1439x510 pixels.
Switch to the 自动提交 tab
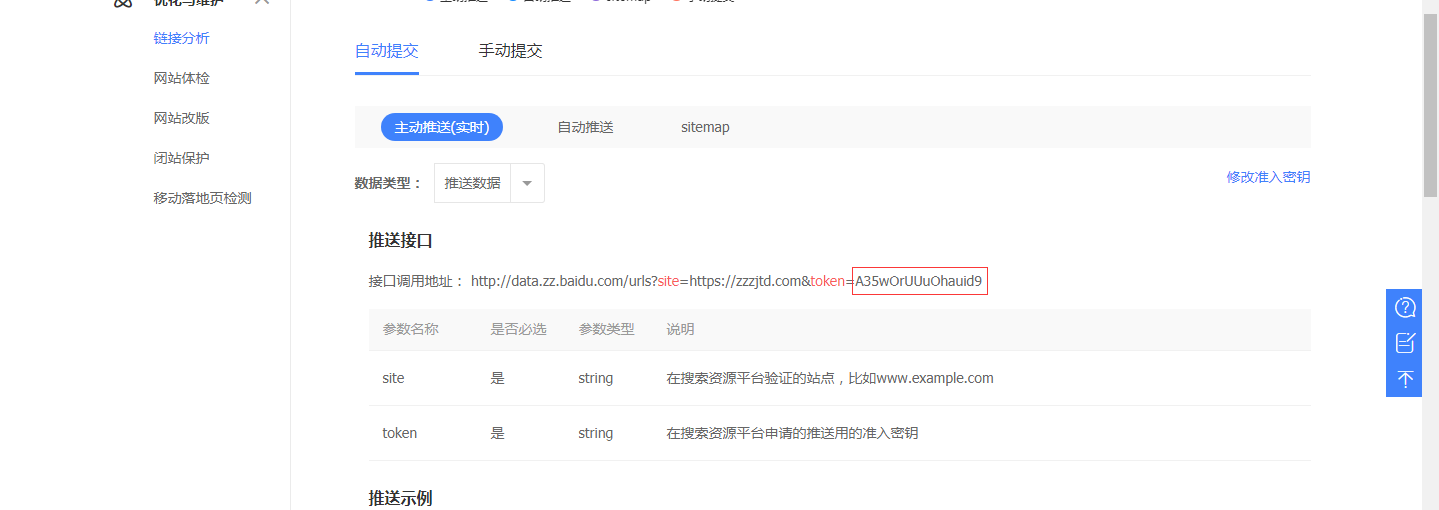point(386,51)
